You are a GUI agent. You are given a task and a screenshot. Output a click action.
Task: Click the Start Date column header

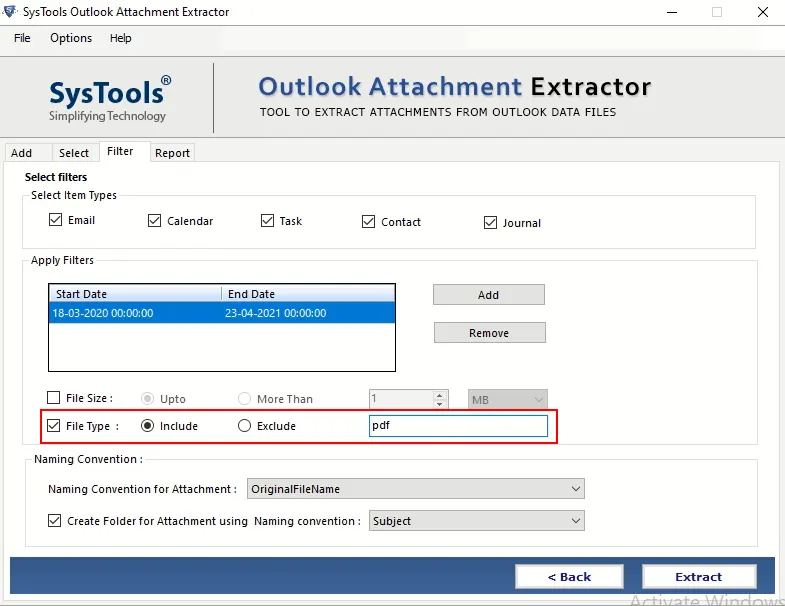[135, 294]
